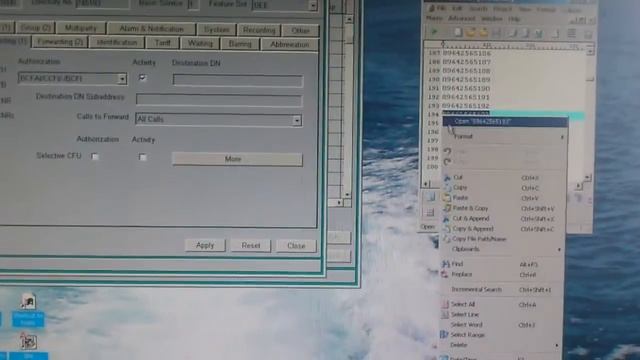Image resolution: width=640 pixels, height=360 pixels.
Task: Focus the Directory No. input field
Action: point(102,4)
